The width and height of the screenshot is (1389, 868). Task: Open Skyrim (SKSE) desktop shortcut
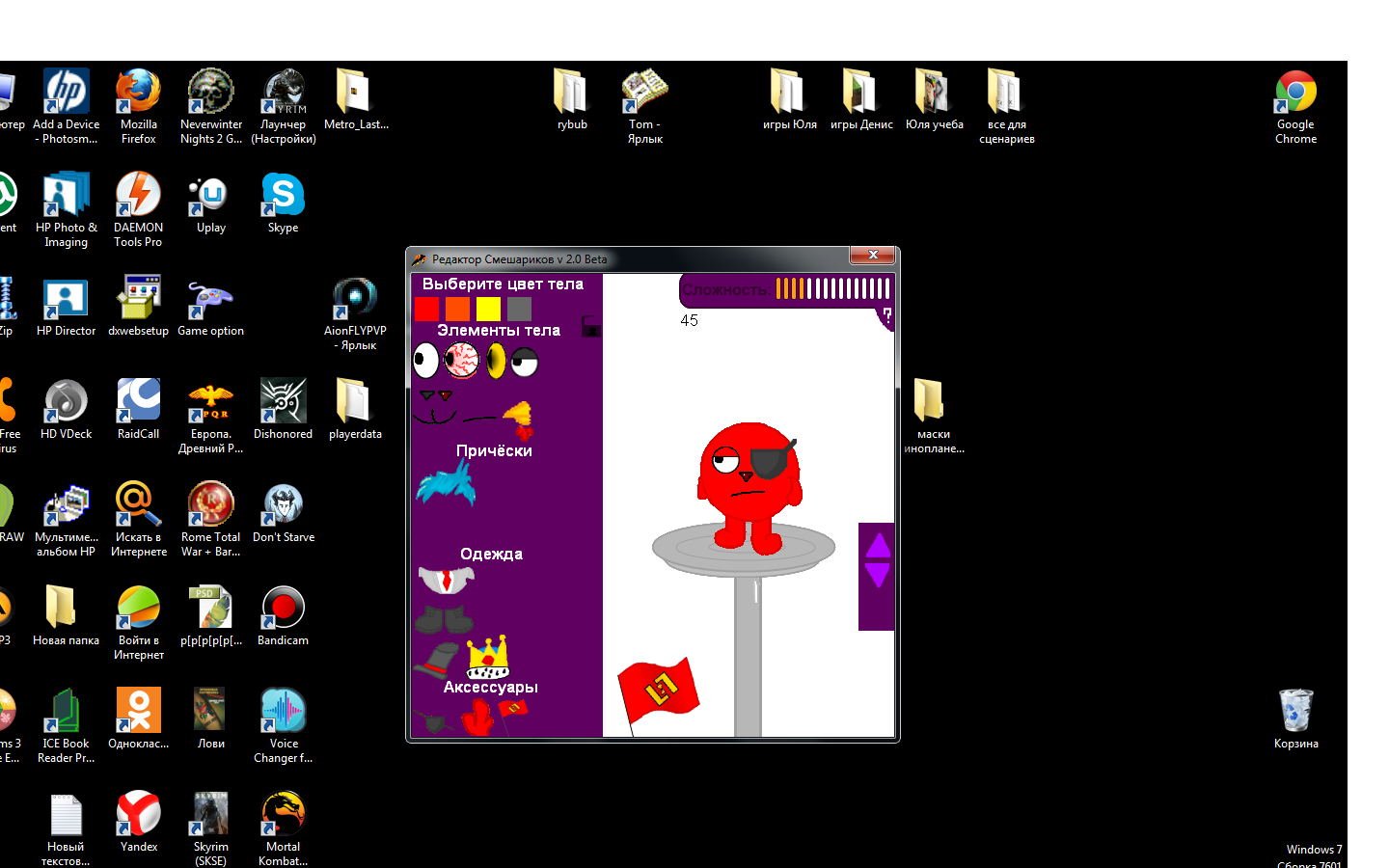point(210,827)
